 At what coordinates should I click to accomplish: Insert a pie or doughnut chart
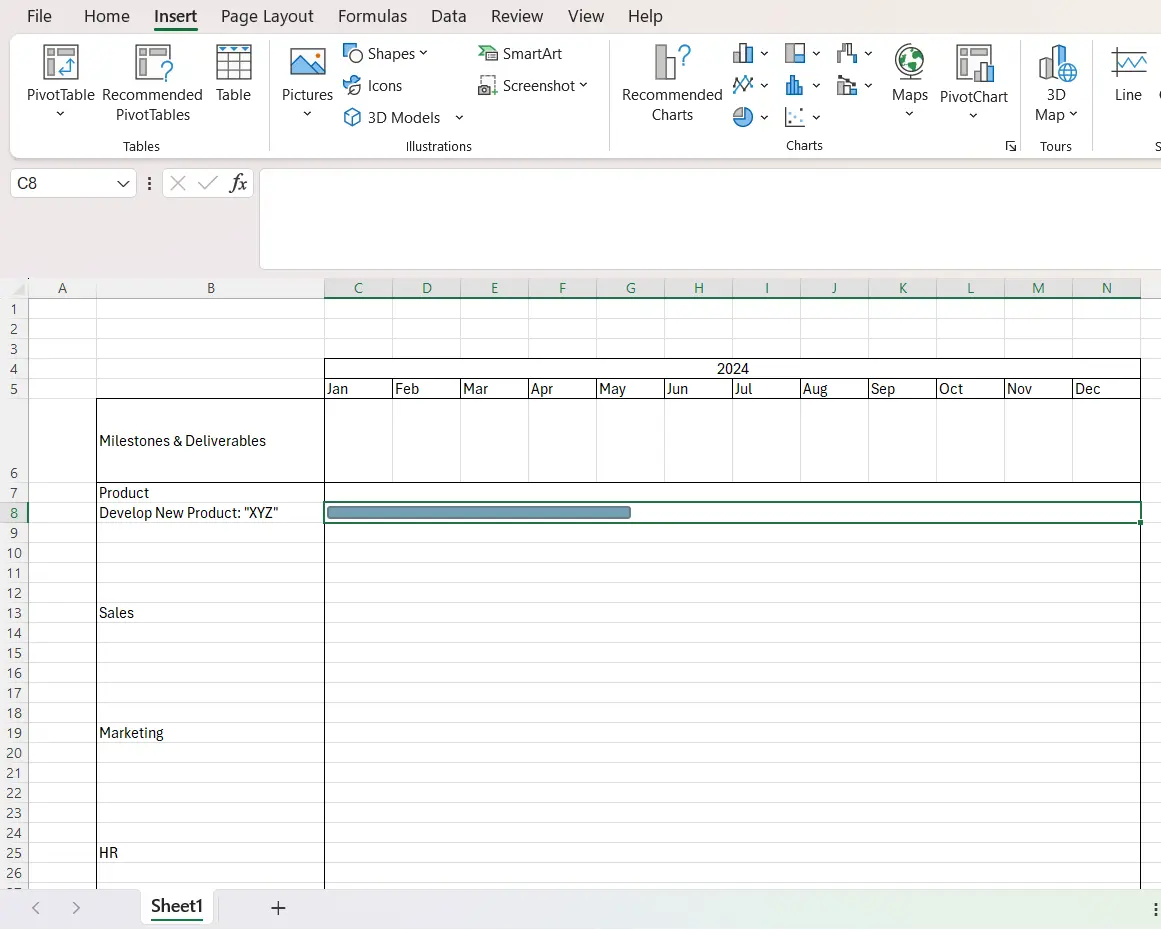[743, 117]
